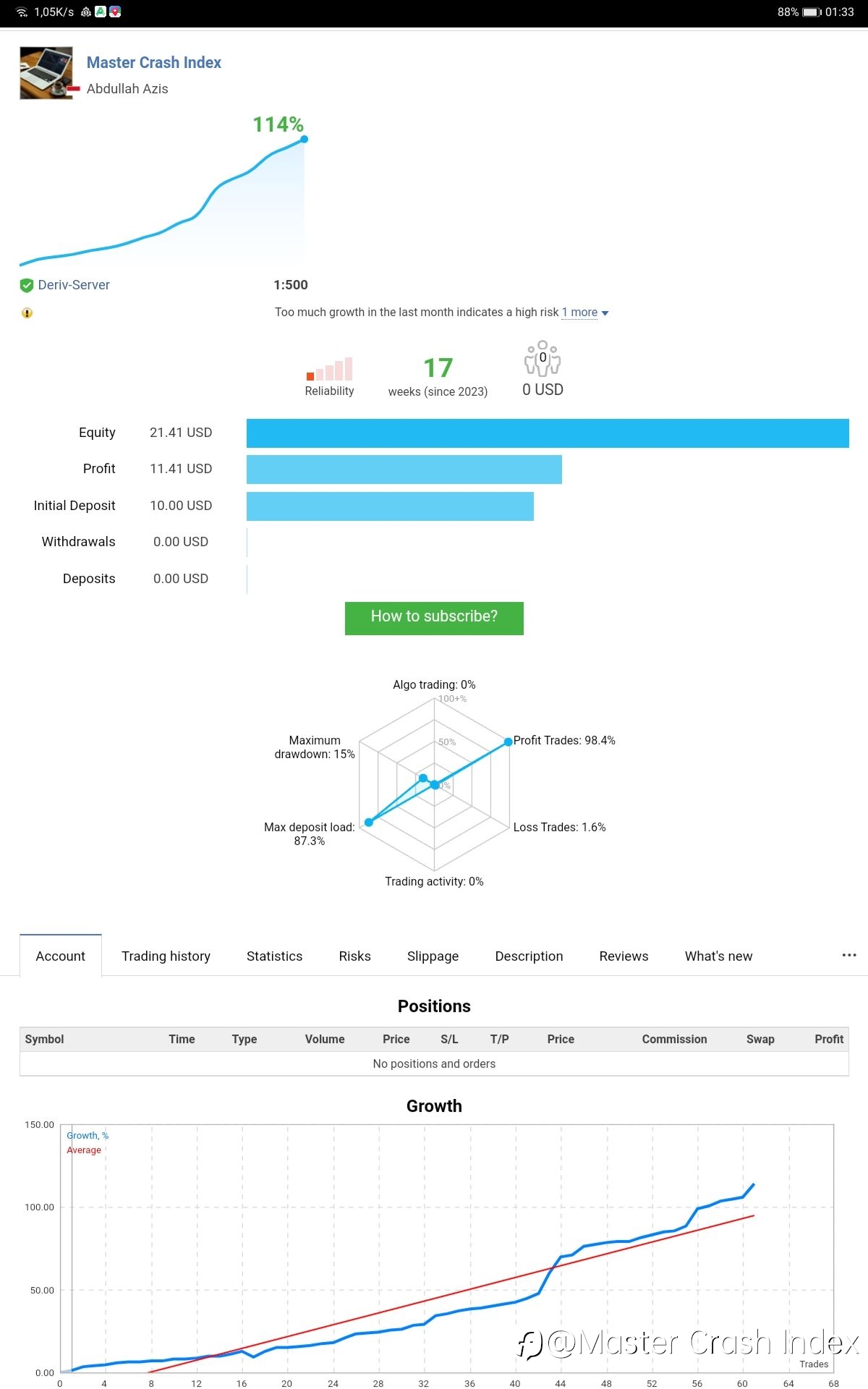The height and width of the screenshot is (1389, 868).
Task: Click the 114% growth value
Action: 278,124
